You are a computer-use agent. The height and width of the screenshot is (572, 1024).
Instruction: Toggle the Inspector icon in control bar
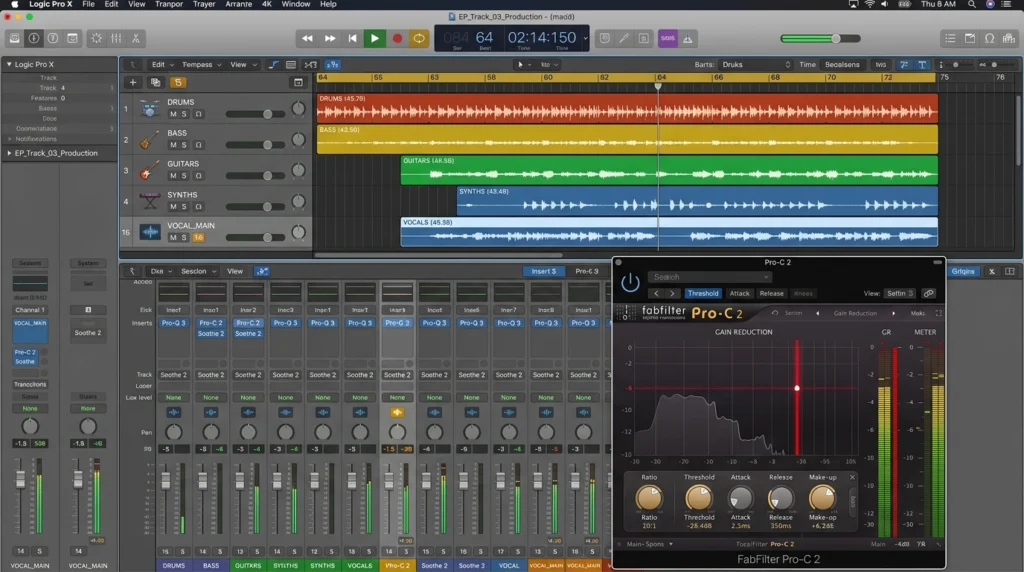pos(33,39)
